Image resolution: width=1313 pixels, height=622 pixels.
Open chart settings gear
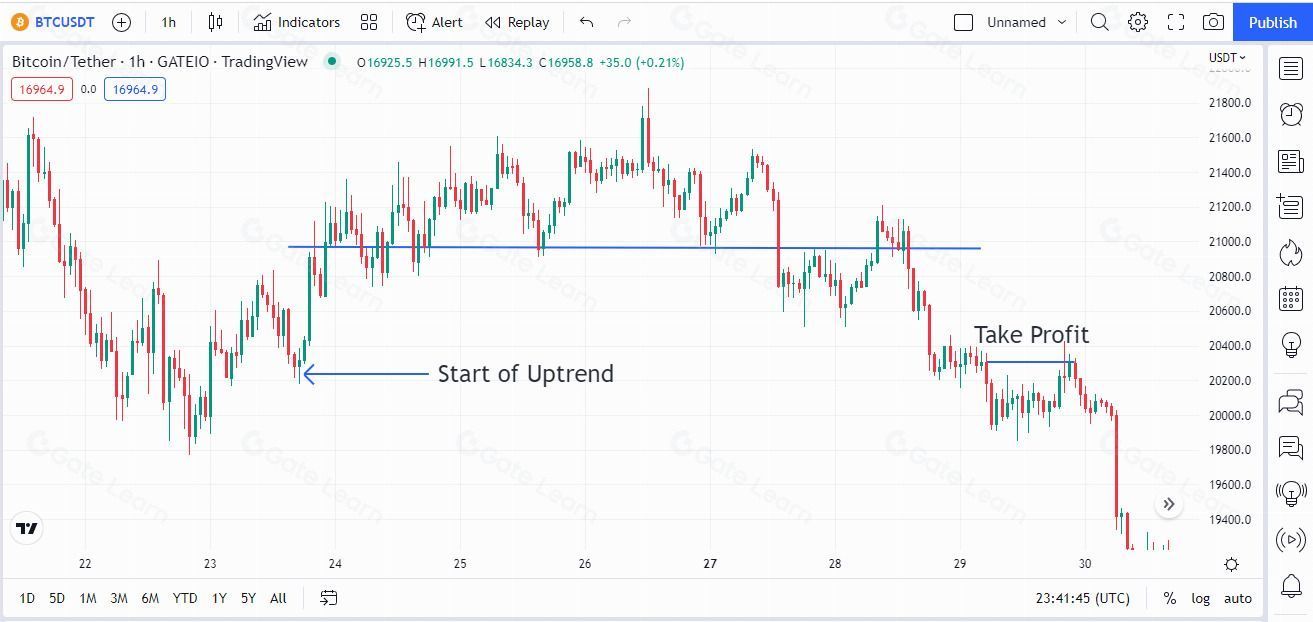click(x=1138, y=22)
